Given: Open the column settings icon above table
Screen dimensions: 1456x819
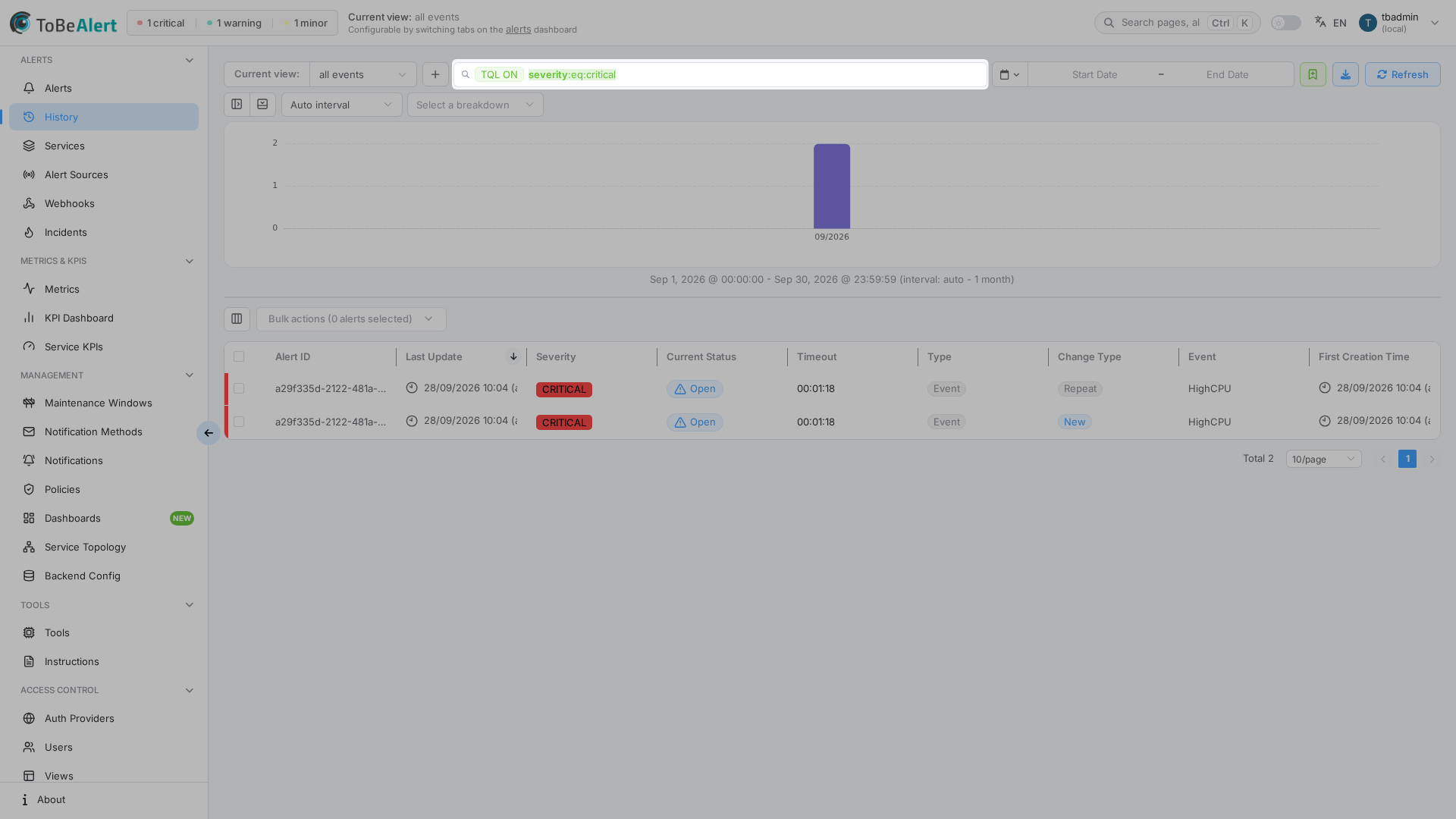Looking at the screenshot, I should tap(237, 318).
